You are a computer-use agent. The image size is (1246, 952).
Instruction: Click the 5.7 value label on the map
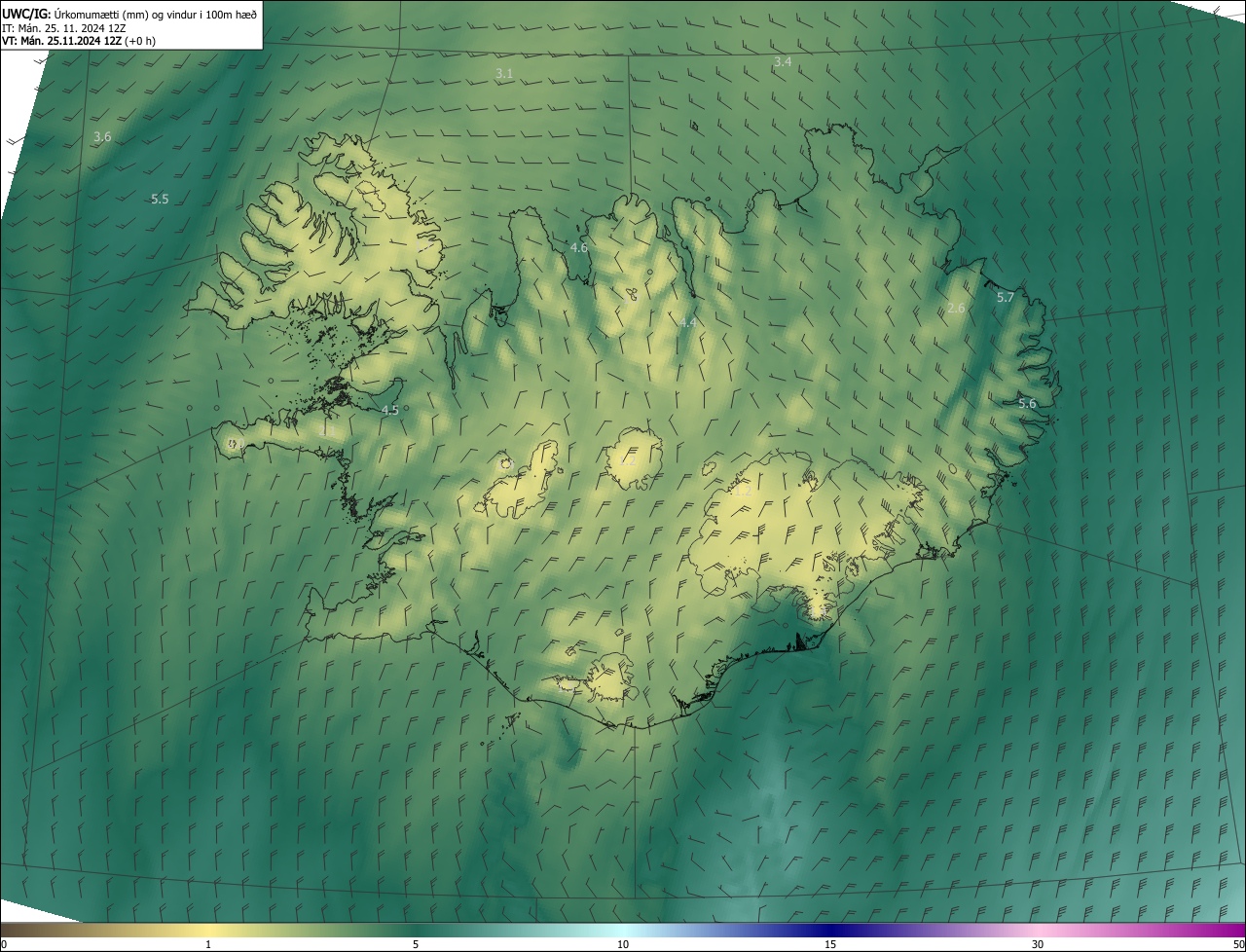pyautogui.click(x=1006, y=297)
